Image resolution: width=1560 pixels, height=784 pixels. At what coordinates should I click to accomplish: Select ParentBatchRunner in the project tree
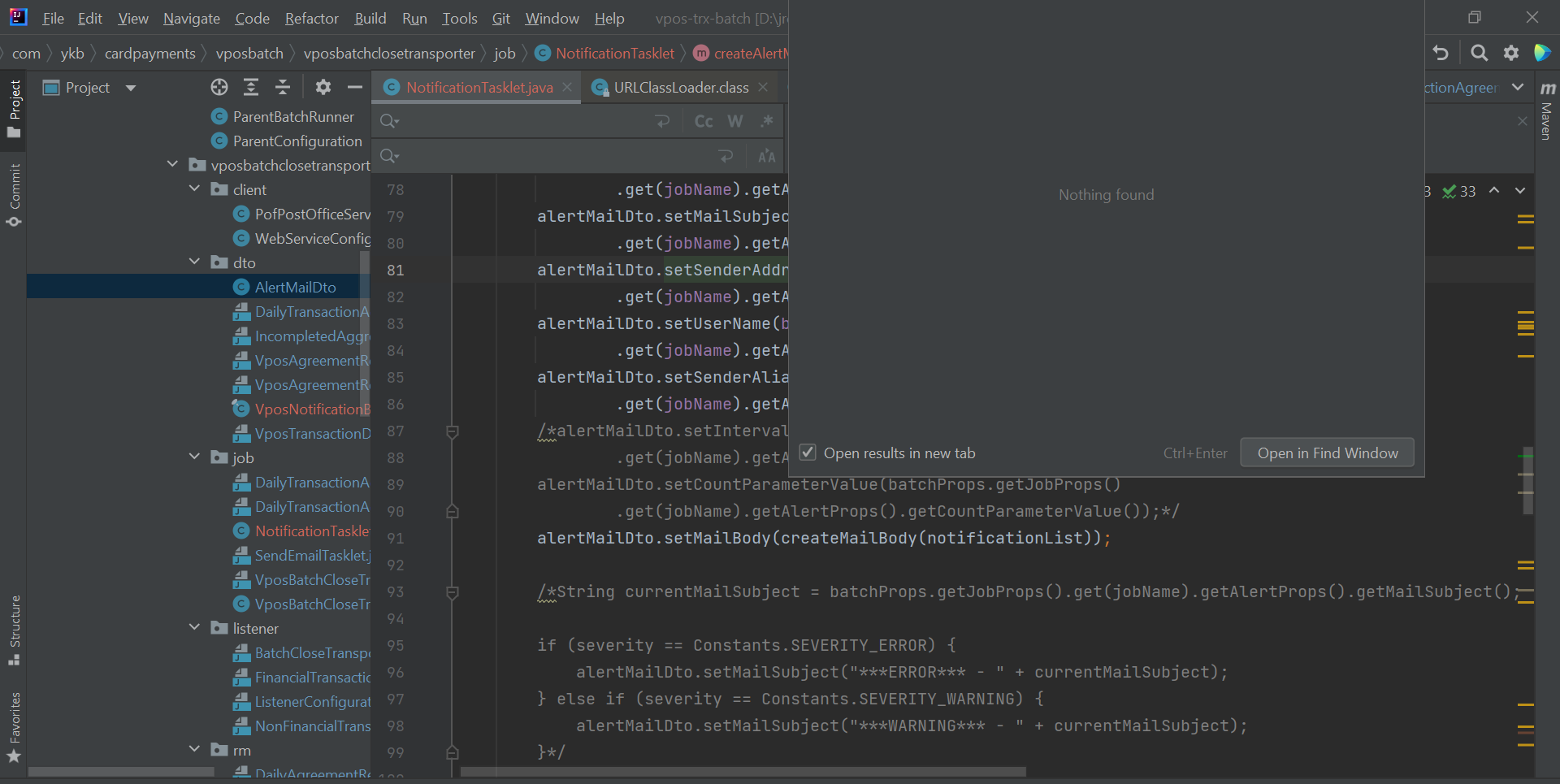pyautogui.click(x=293, y=116)
